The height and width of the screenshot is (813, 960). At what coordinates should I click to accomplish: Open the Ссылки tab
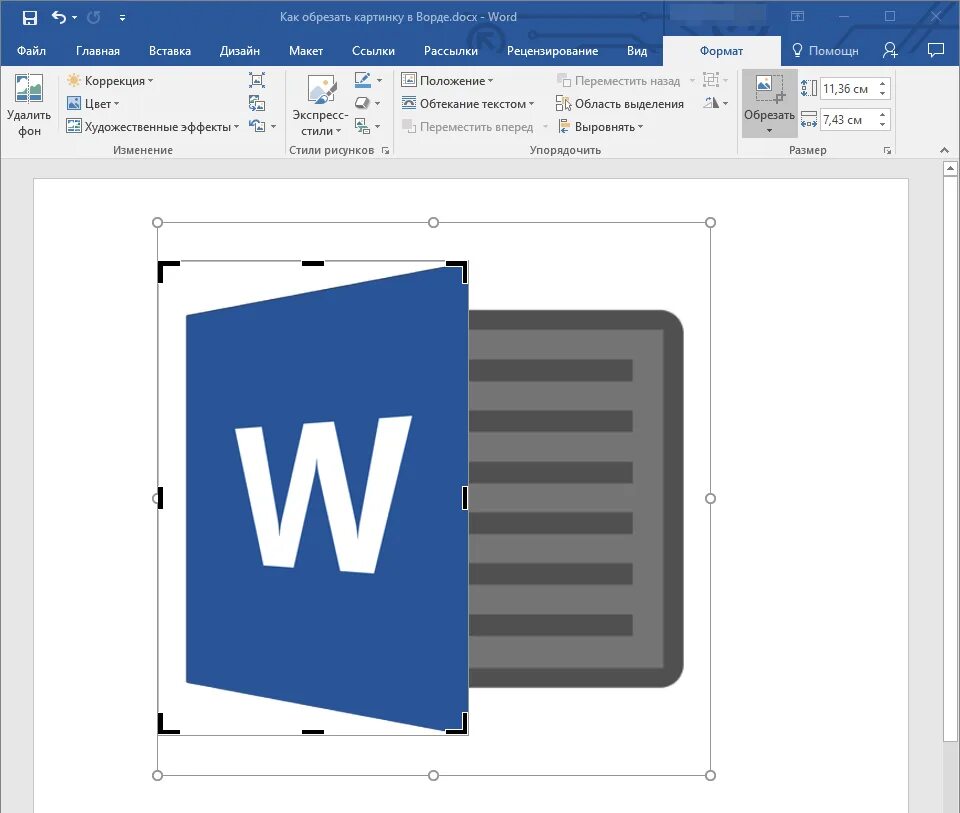[x=373, y=51]
